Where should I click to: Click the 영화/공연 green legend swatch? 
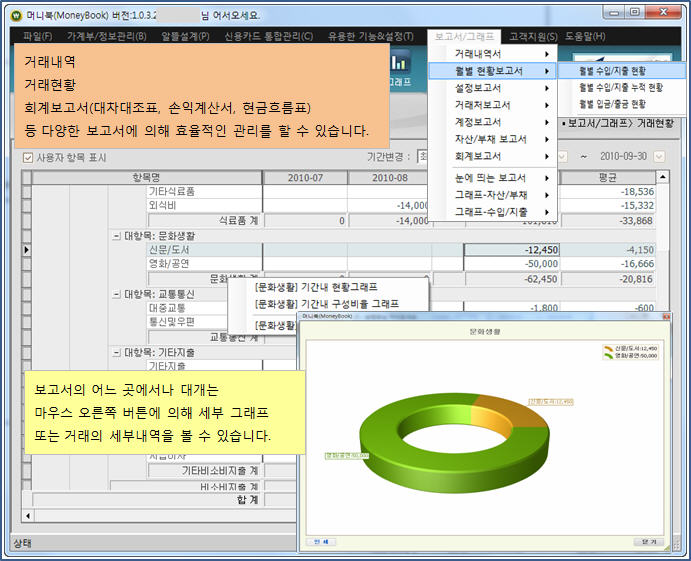click(x=606, y=355)
